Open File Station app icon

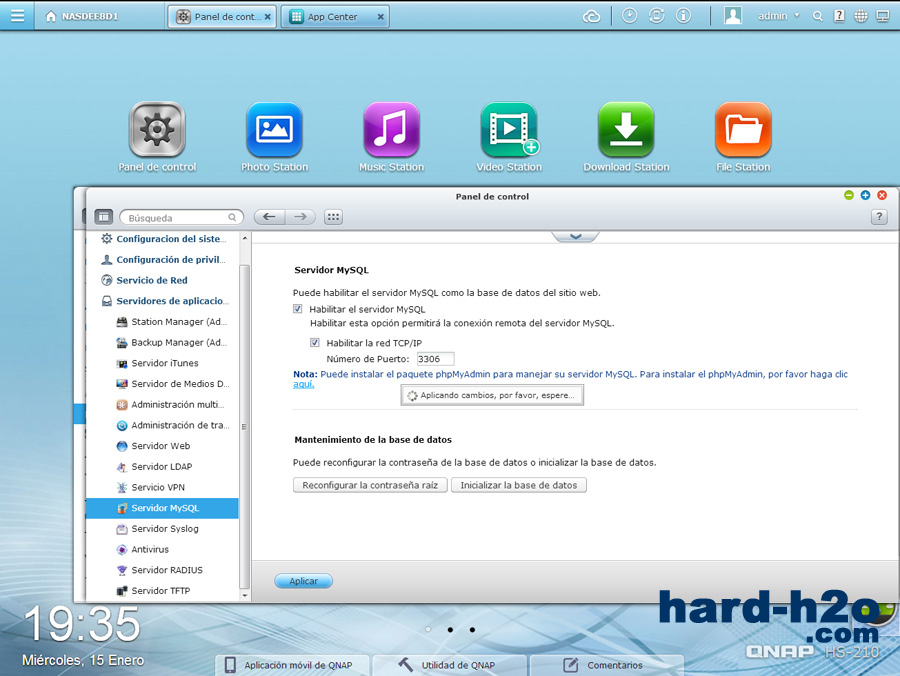(743, 130)
